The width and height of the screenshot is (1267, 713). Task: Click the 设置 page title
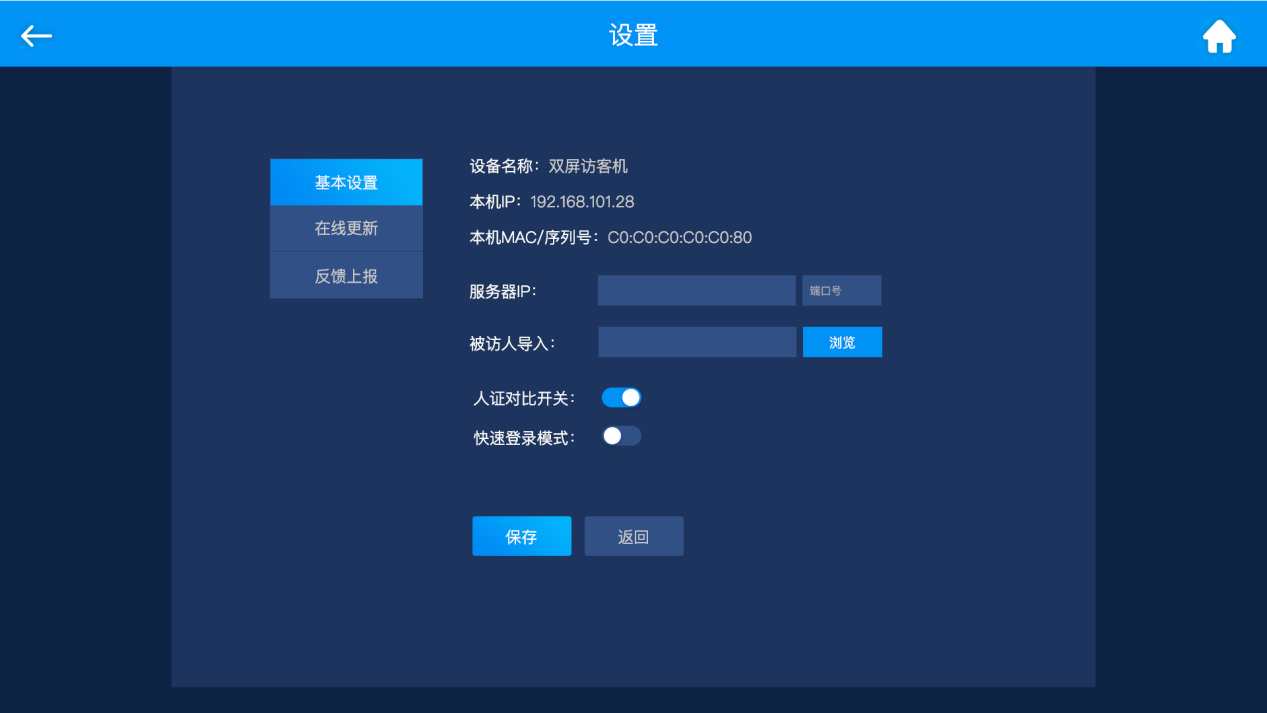coord(633,36)
